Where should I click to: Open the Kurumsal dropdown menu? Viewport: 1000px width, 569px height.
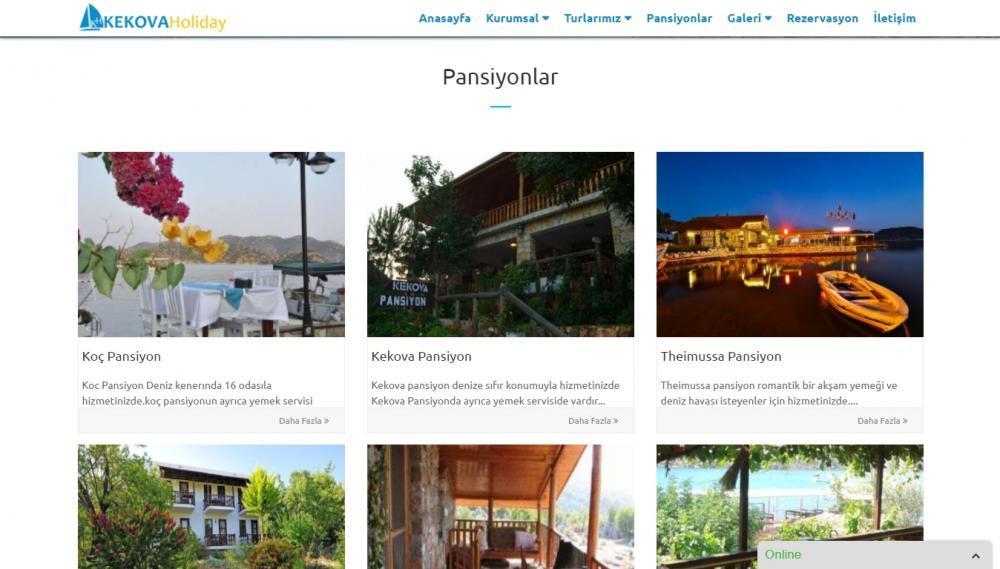tap(517, 18)
